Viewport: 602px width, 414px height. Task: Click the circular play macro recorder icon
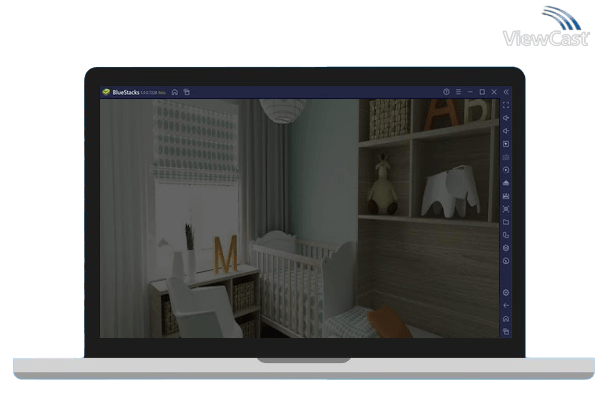[x=506, y=170]
